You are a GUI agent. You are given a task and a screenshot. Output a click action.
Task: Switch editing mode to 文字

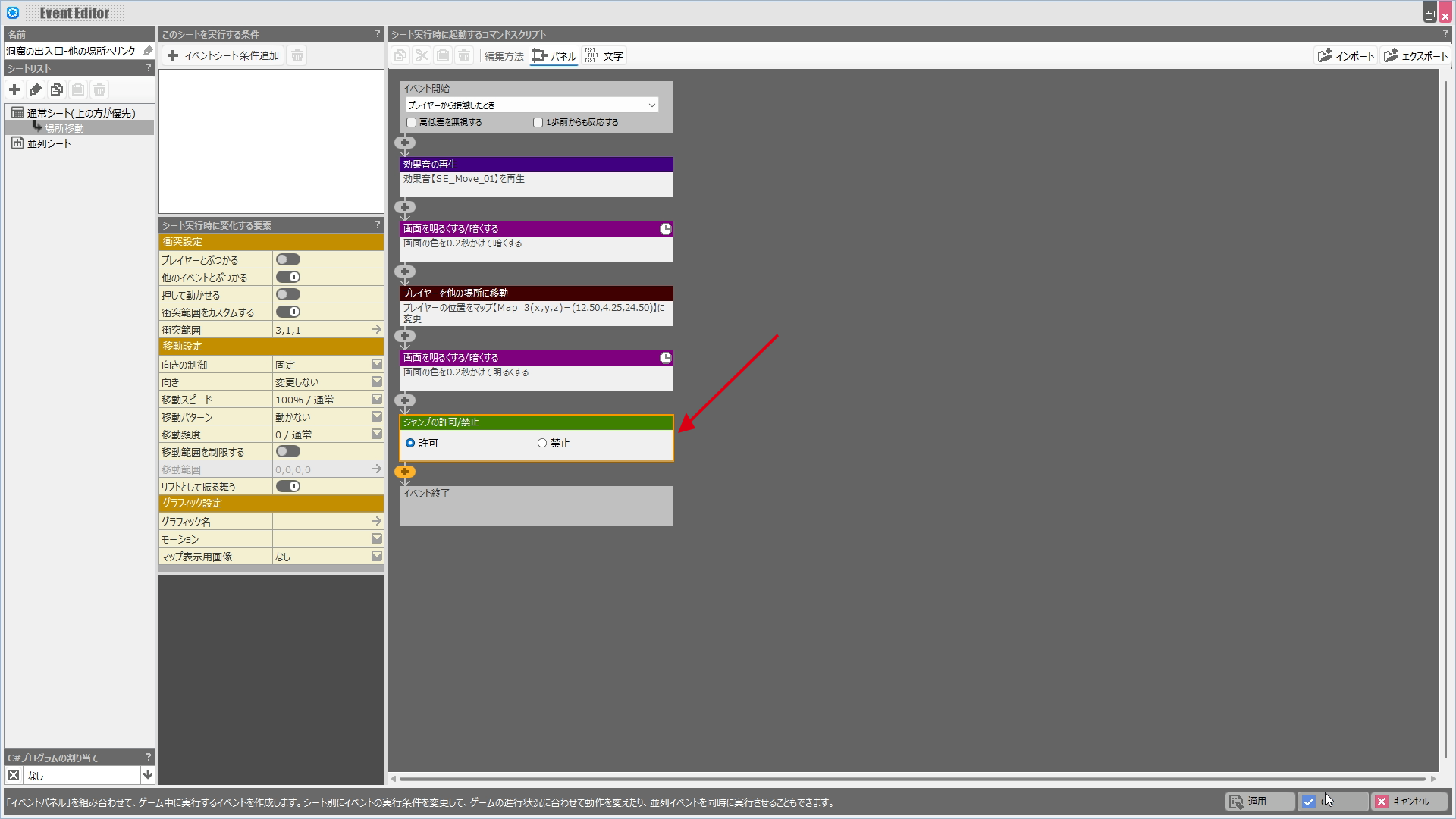pyautogui.click(x=604, y=56)
